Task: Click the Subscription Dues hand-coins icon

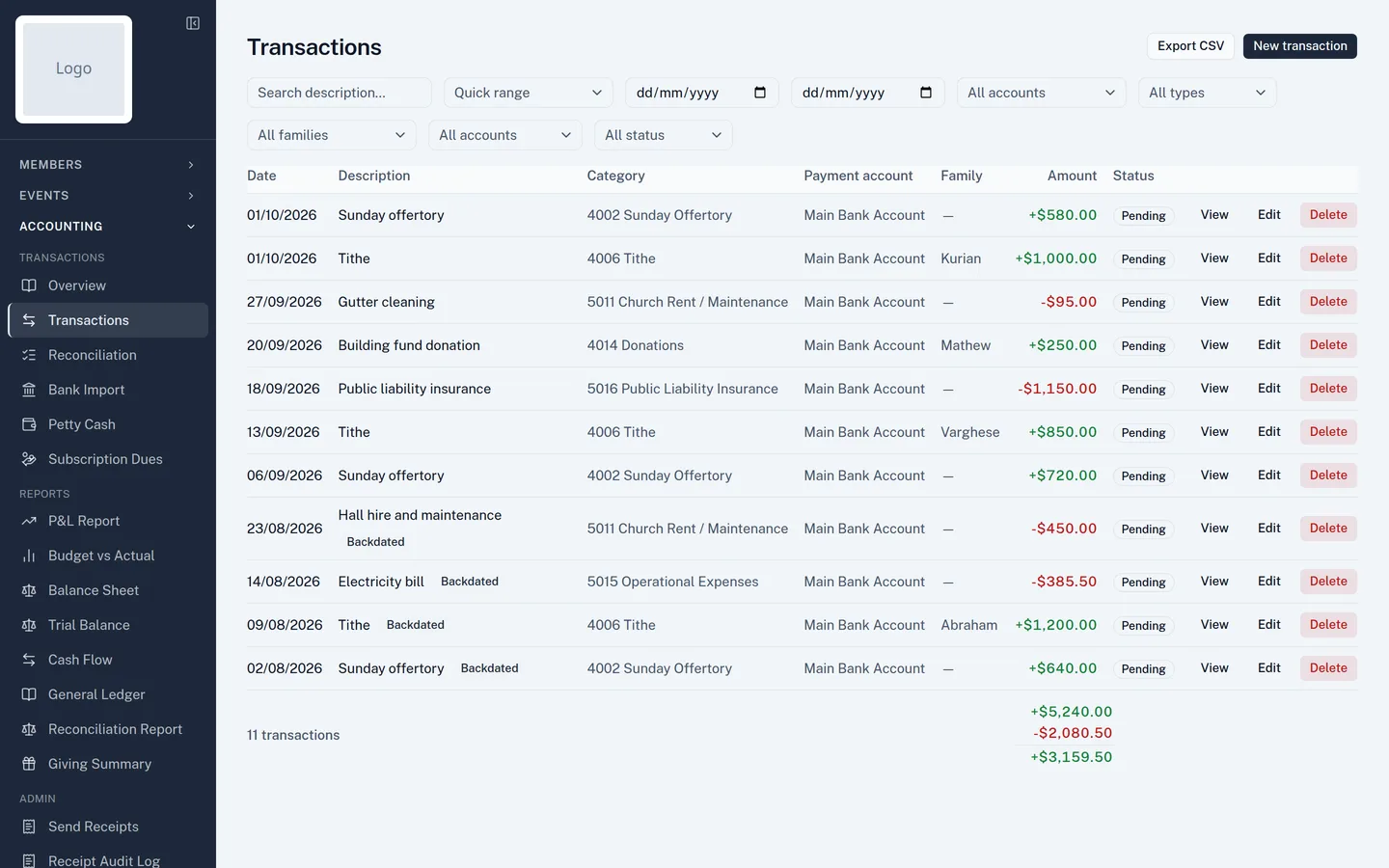Action: pyautogui.click(x=29, y=459)
